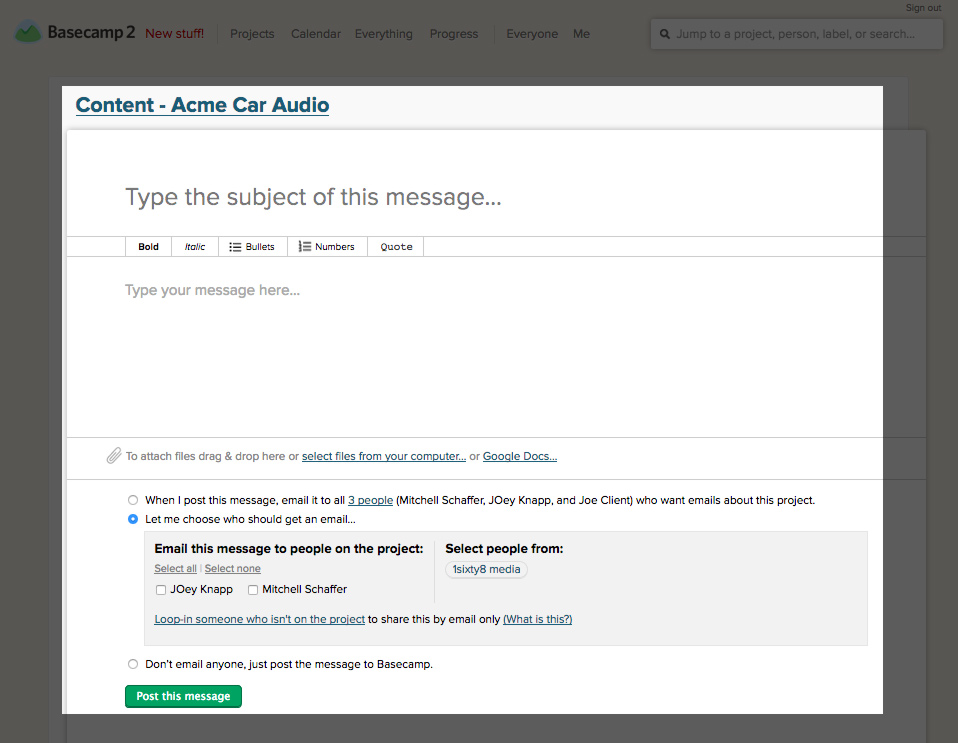
Task: Click into the message body text area
Action: pos(496,345)
